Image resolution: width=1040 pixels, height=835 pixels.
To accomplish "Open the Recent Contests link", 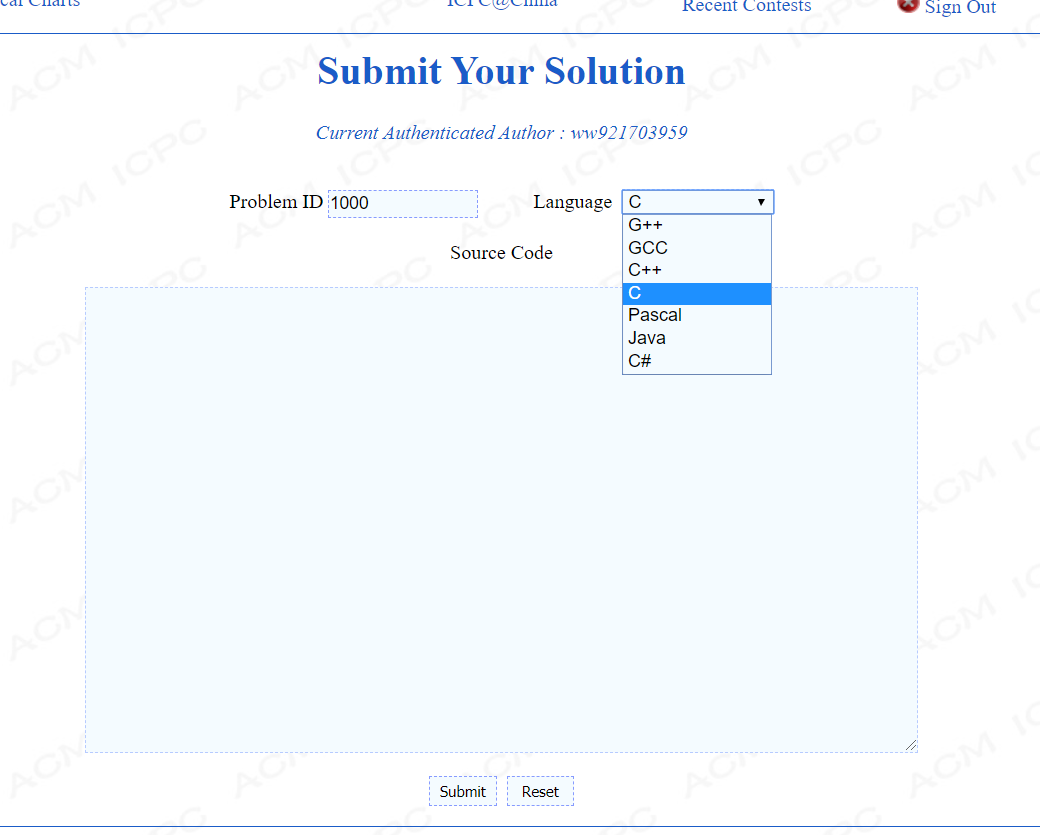I will pos(746,7).
